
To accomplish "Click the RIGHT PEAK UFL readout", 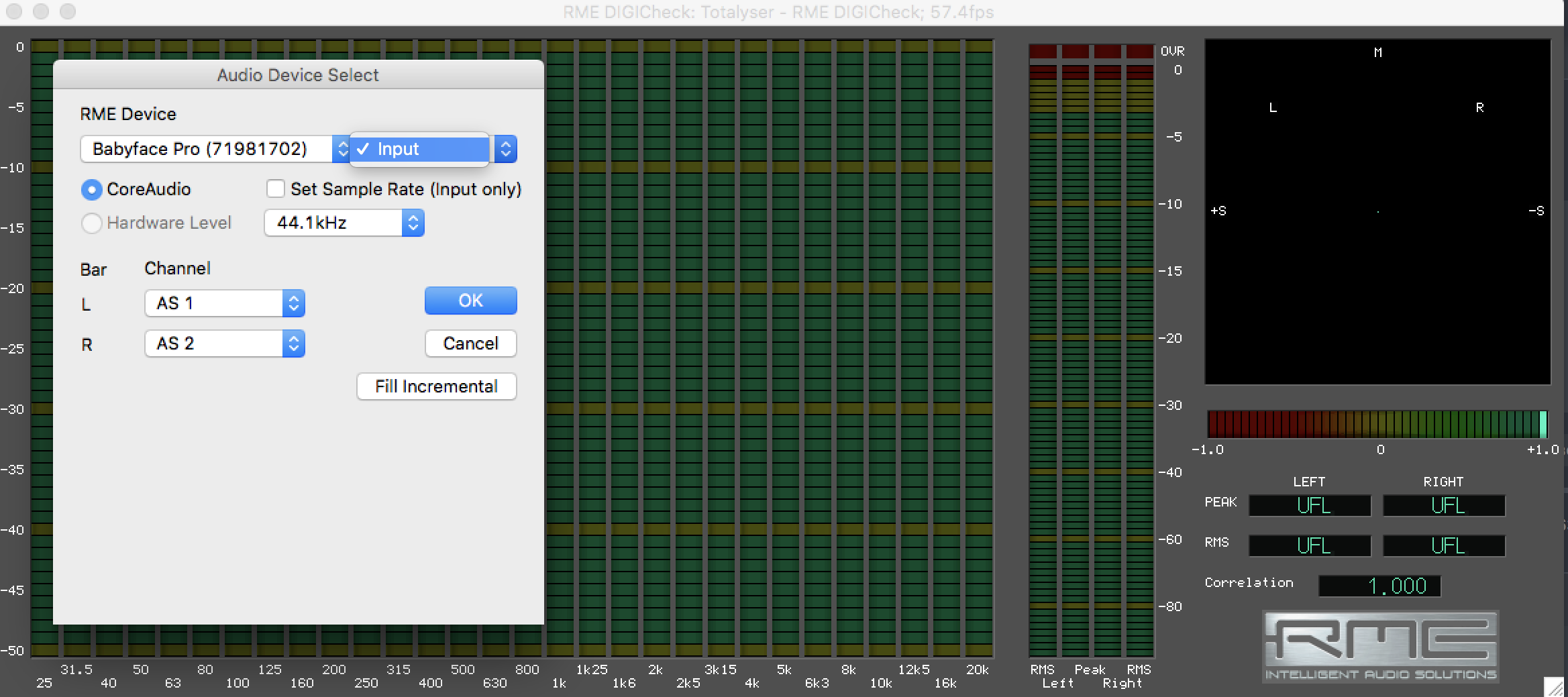I will (x=1444, y=505).
